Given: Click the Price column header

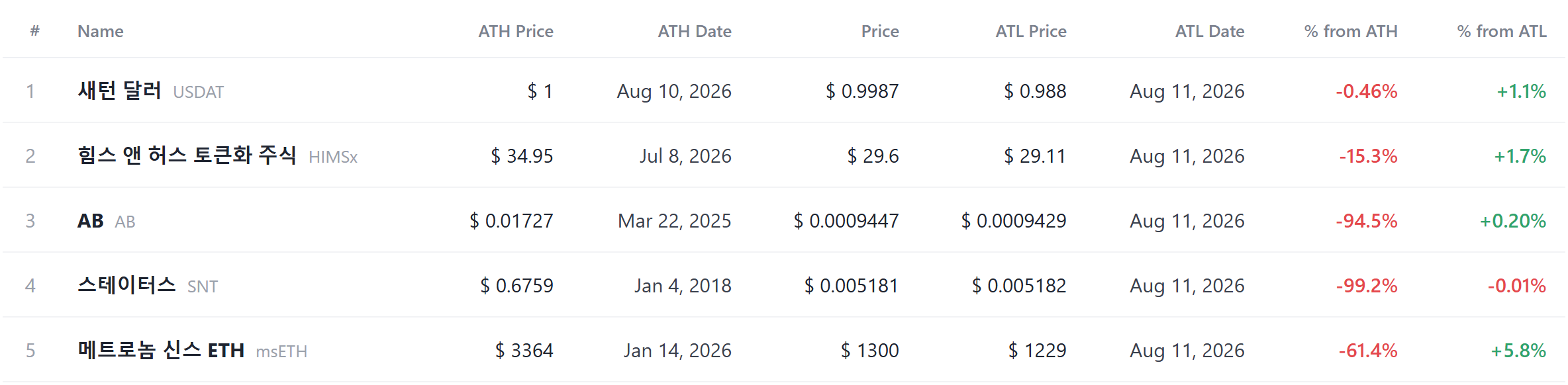Looking at the screenshot, I should coord(880,31).
